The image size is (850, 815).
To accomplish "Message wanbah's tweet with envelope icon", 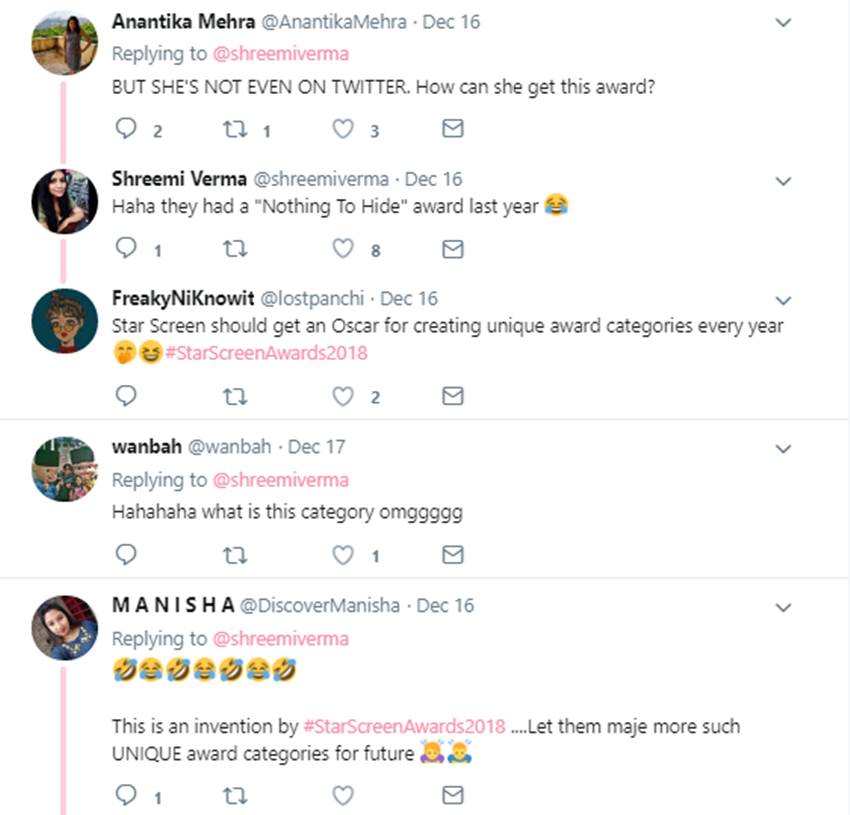I will [x=453, y=554].
